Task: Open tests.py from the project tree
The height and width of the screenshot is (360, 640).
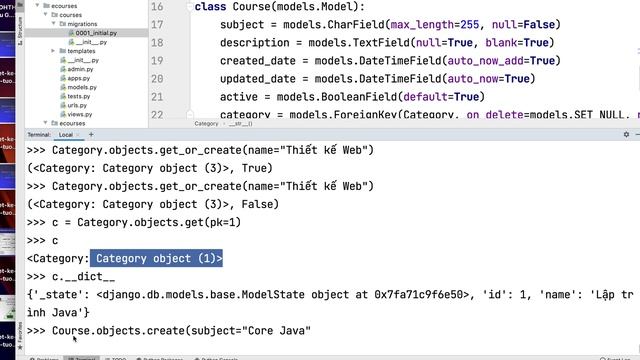Action: tap(78, 96)
